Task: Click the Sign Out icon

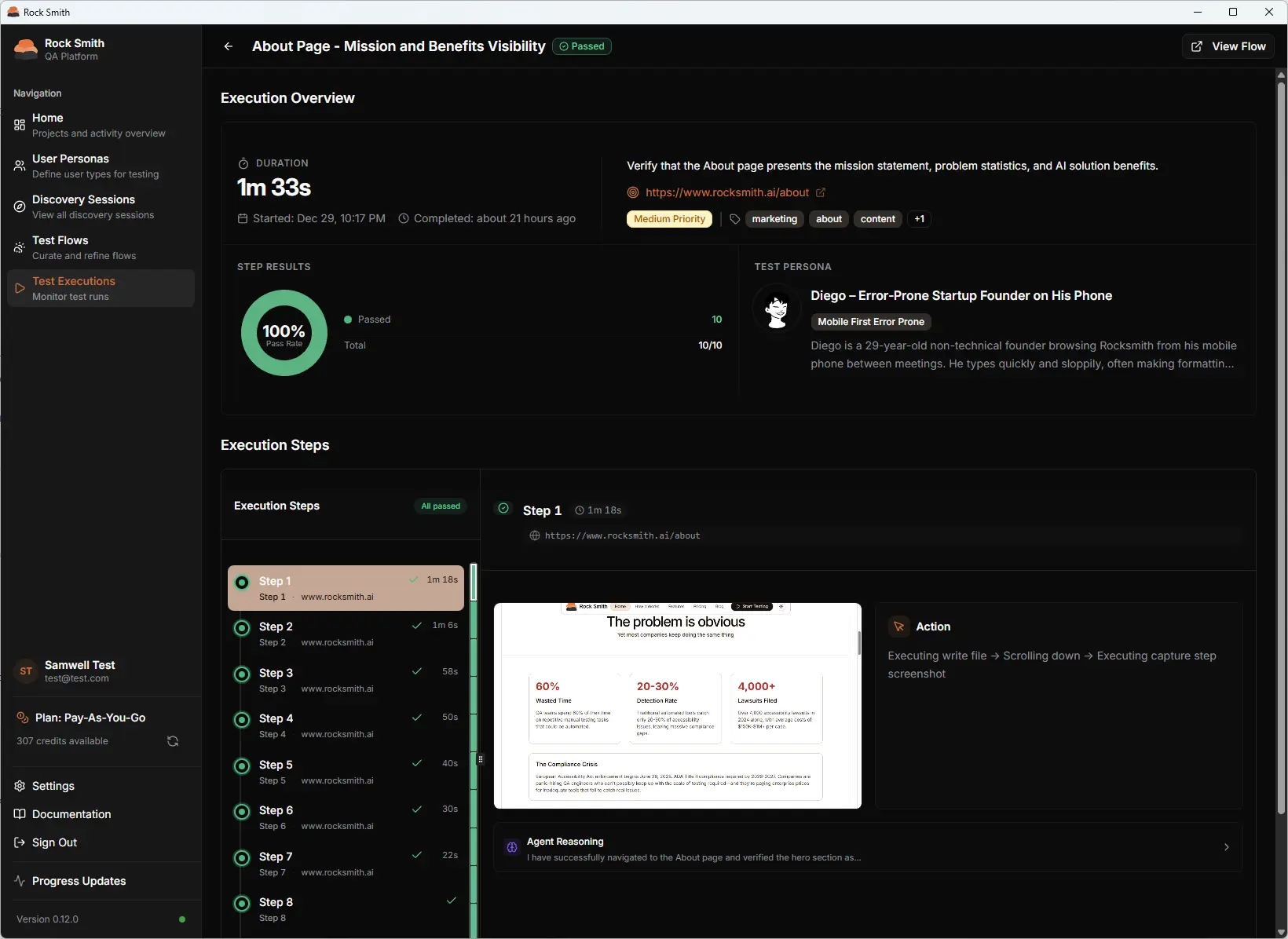Action: pos(18,842)
